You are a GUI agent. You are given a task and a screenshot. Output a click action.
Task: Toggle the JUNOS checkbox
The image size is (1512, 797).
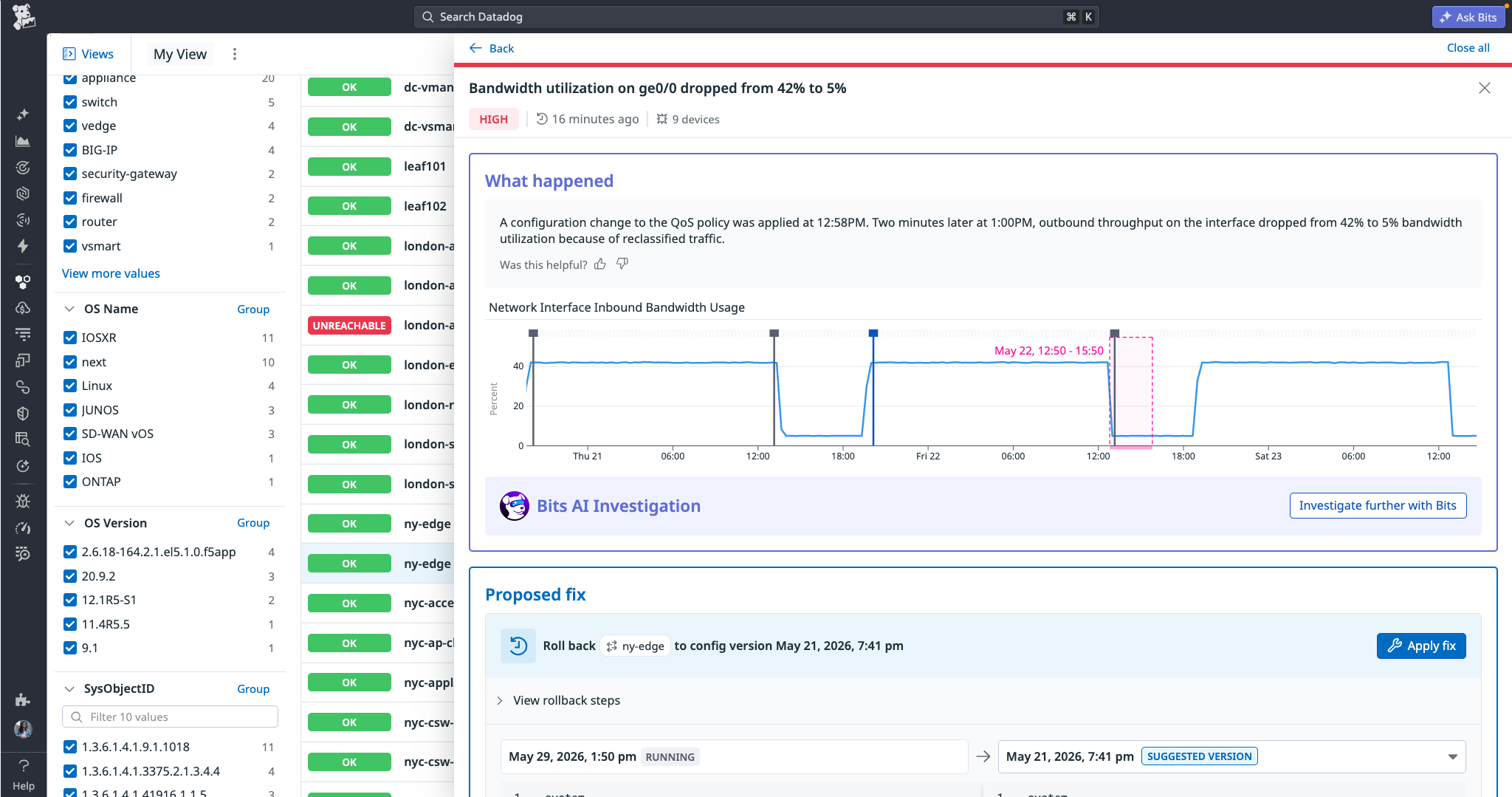[70, 410]
